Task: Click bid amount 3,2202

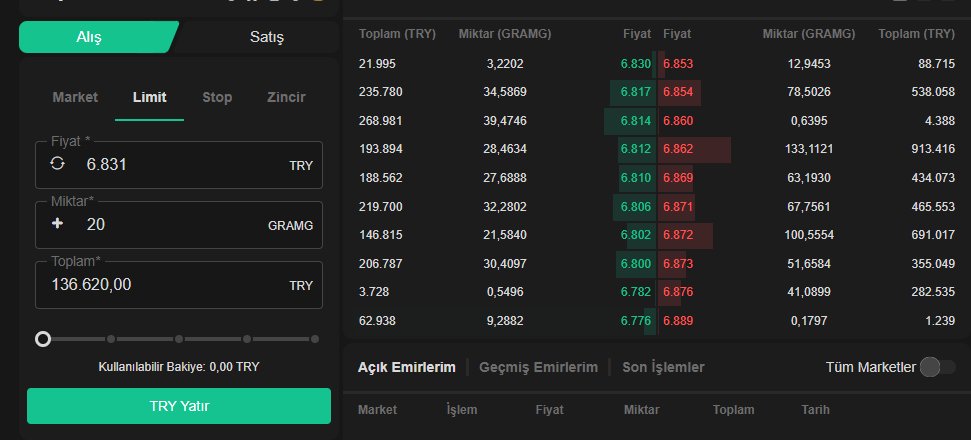Action: pyautogui.click(x=505, y=64)
